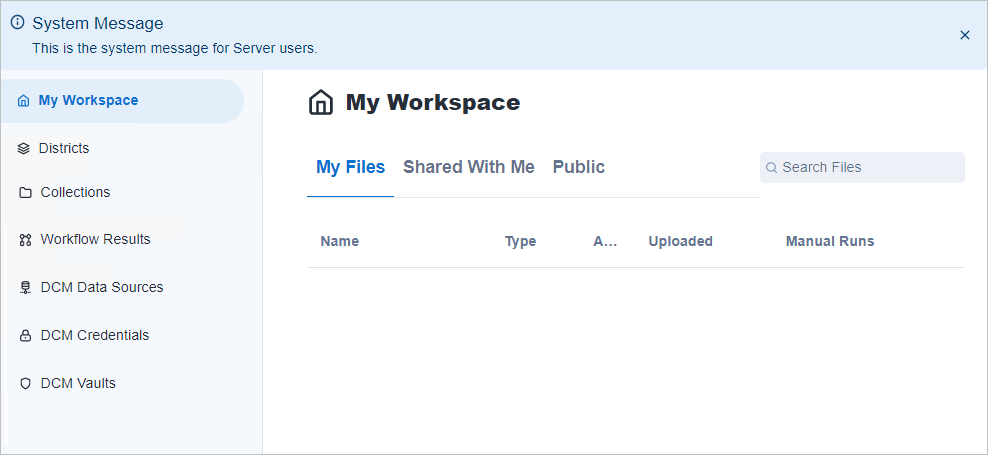Click the Workflow Results icon
The image size is (988, 455).
25,240
